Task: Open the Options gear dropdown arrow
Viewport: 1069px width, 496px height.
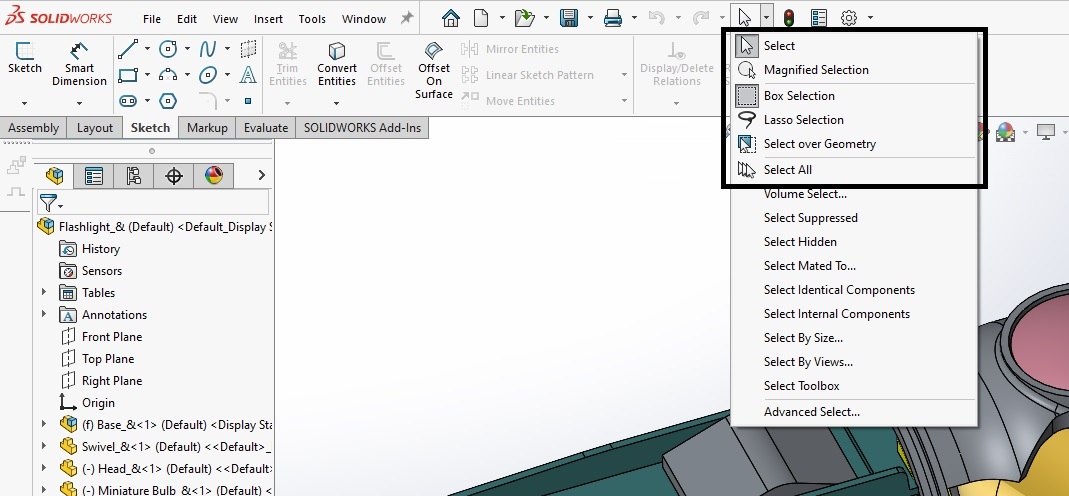Action: tap(870, 18)
